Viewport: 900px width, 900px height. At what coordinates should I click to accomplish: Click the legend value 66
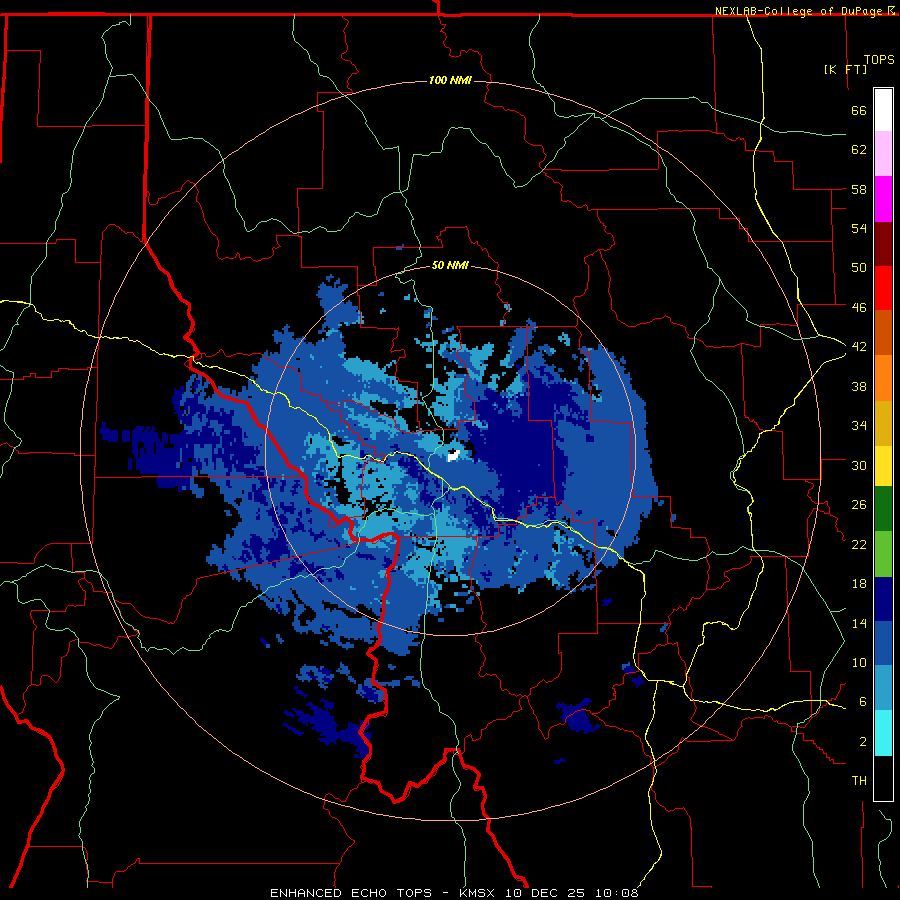[859, 110]
